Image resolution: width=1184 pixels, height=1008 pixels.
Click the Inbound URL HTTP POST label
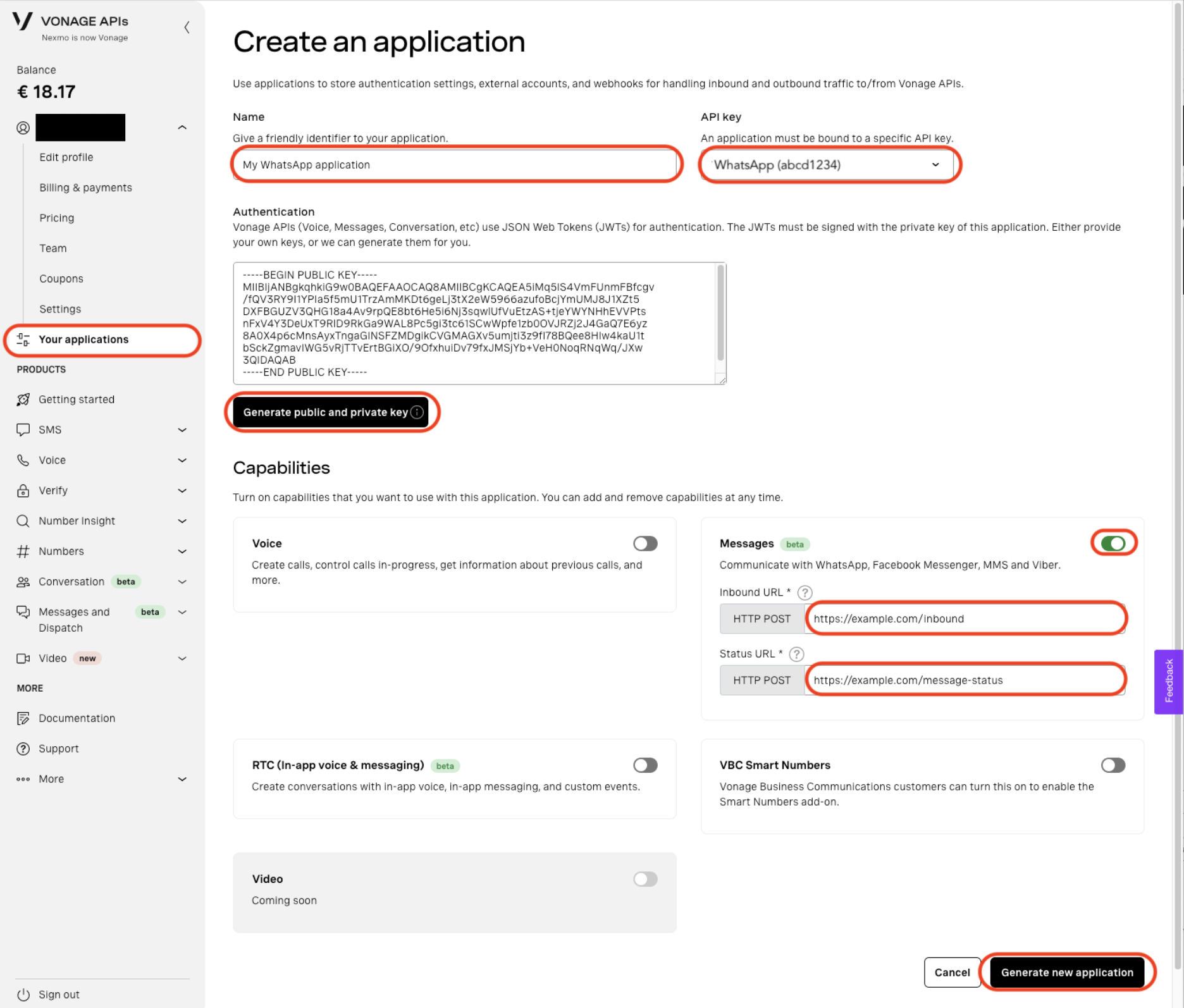pyautogui.click(x=762, y=618)
